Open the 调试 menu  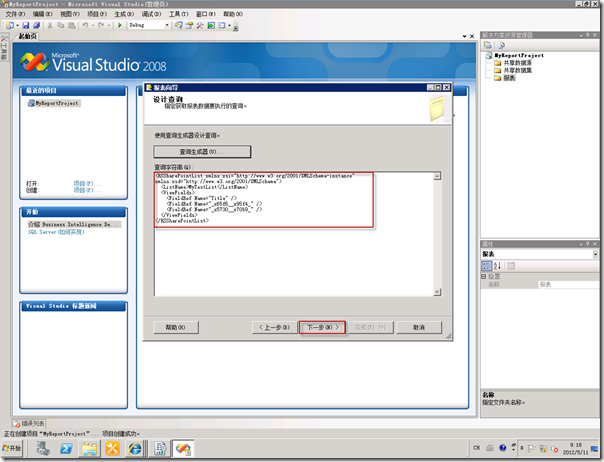[x=151, y=14]
